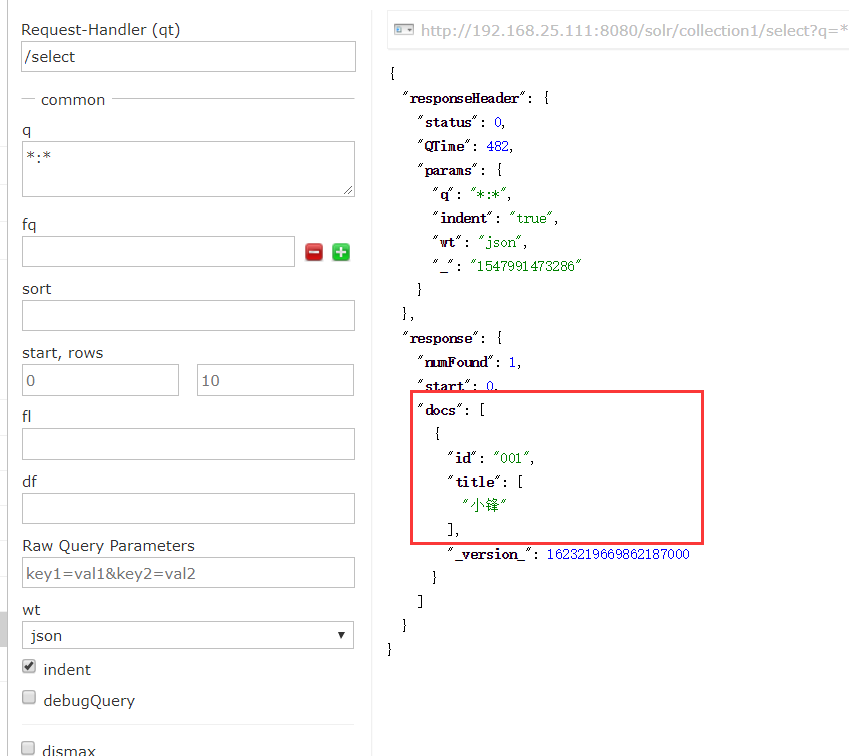Select the rows field with value 10
Screen dimensions: 849x756
click(x=275, y=380)
